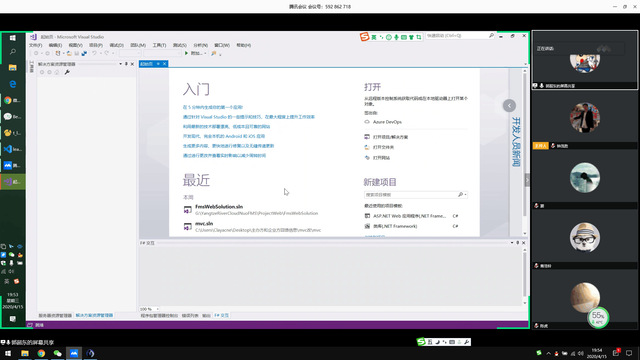This screenshot has height=360, width=640.
Task: Select ASP.NET Web application project template
Action: coord(411,216)
